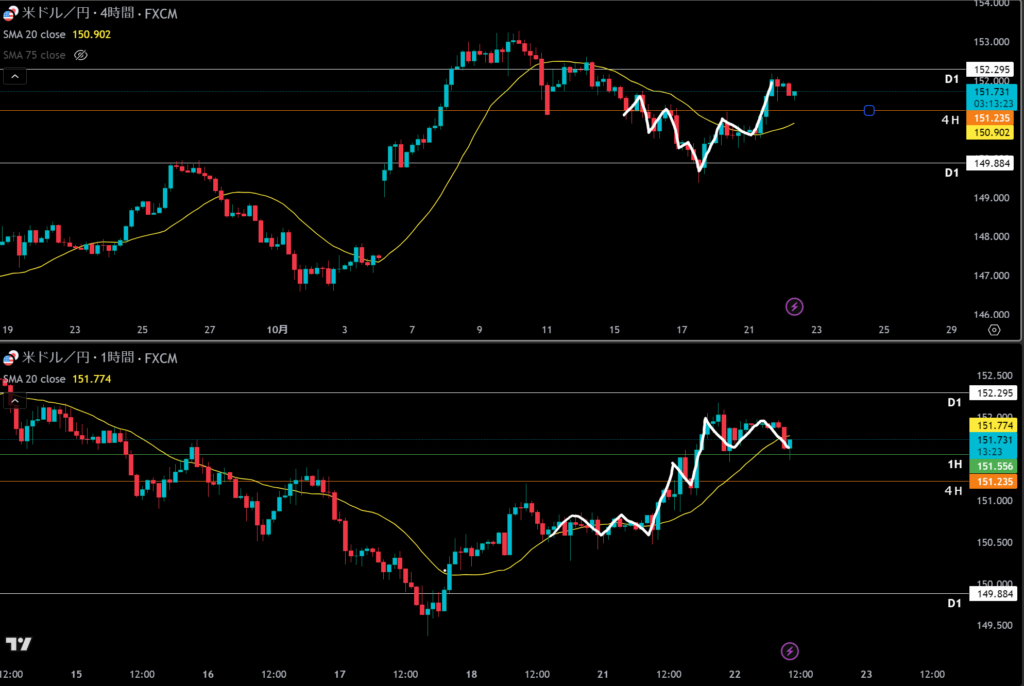Click the lightning event icon on 4-hour chart
The image size is (1024, 686).
pyautogui.click(x=794, y=306)
